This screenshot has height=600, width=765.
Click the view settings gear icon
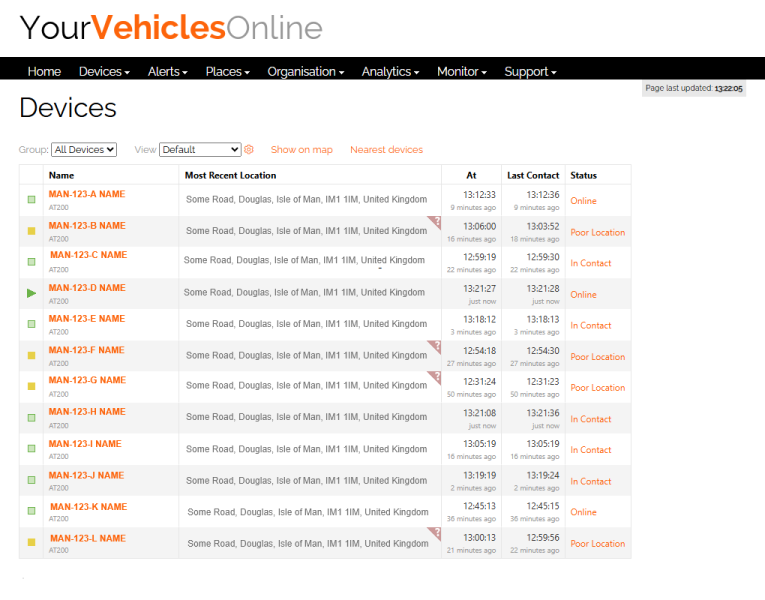pos(249,150)
